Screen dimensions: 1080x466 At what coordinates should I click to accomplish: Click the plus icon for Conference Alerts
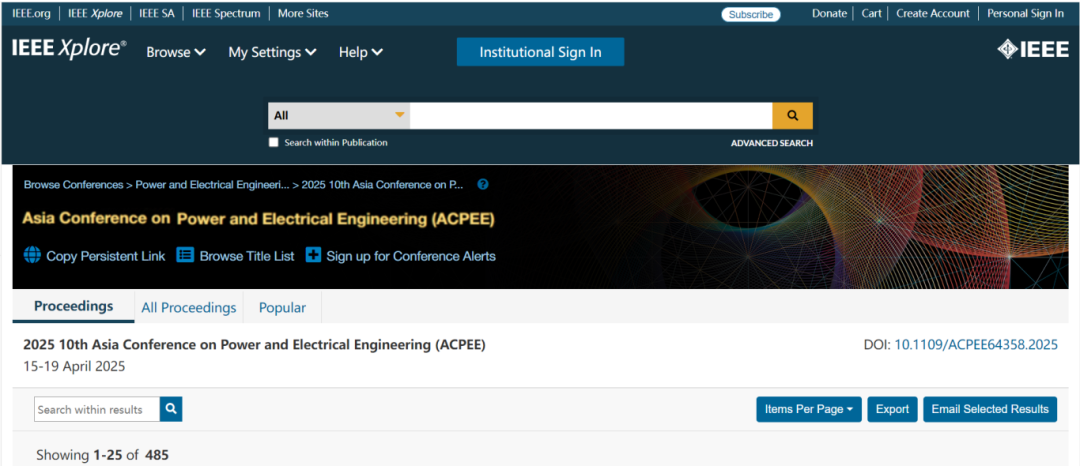[x=313, y=255]
